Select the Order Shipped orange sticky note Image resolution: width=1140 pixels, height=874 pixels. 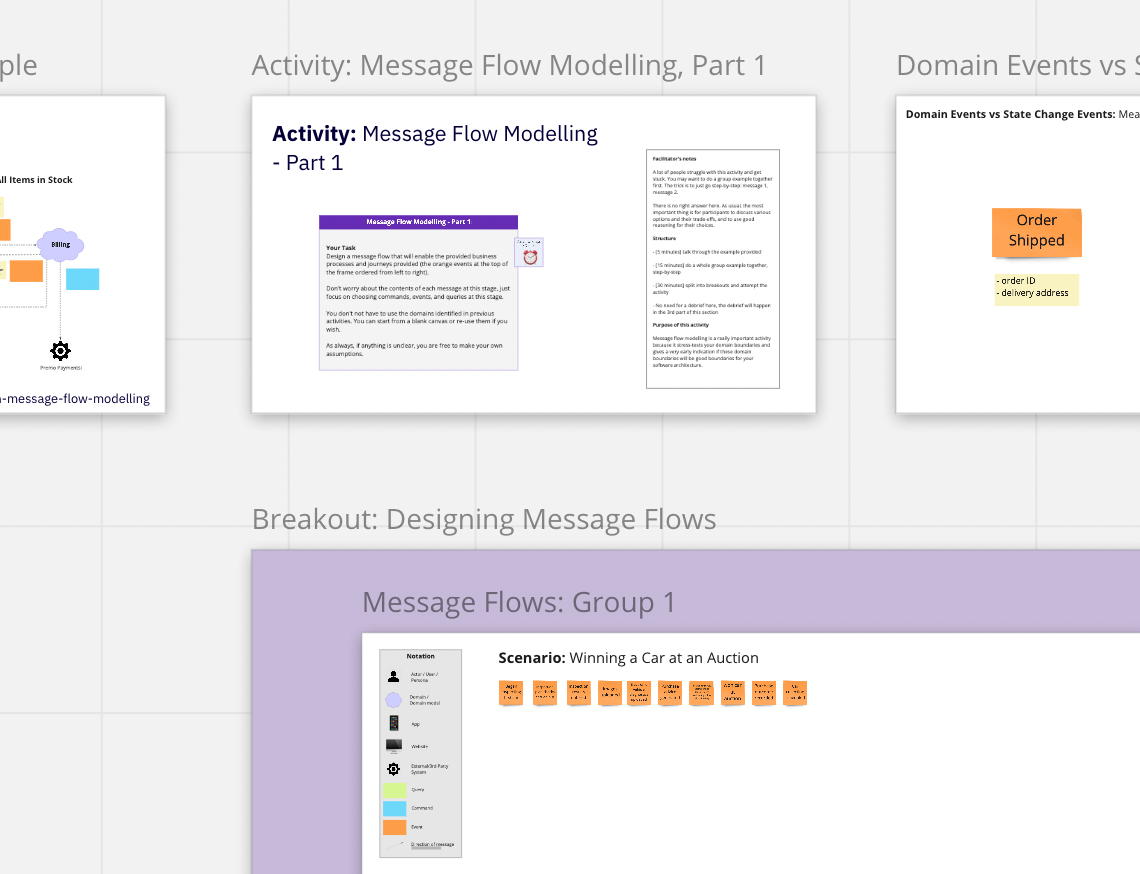(1037, 232)
